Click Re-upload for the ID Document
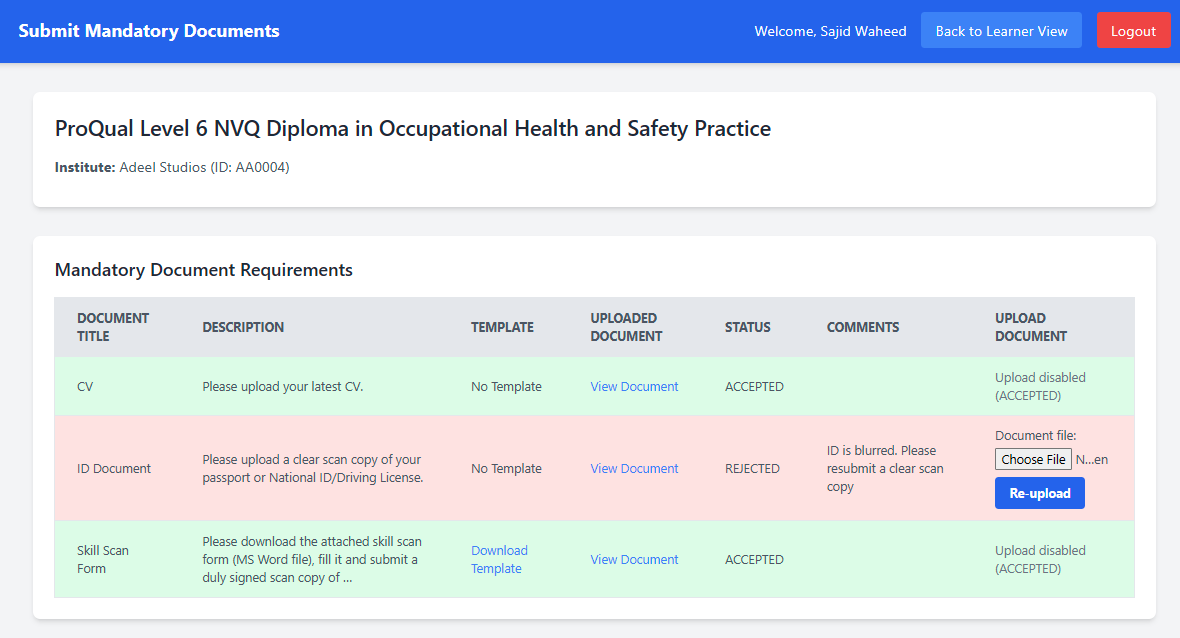Screen dimensions: 1180x638 point(1039,492)
